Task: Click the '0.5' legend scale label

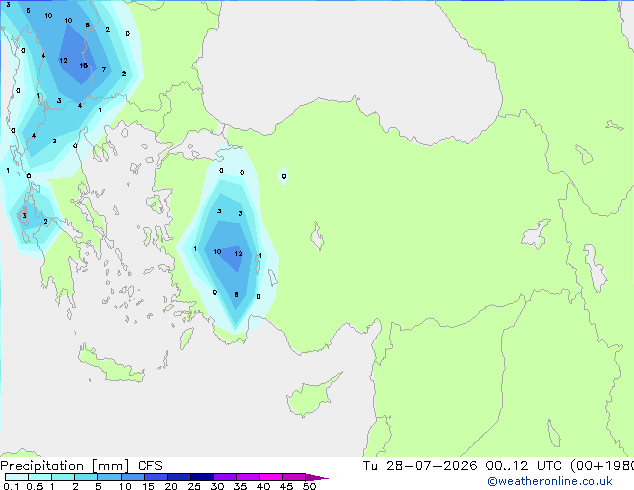Action: 35,486
